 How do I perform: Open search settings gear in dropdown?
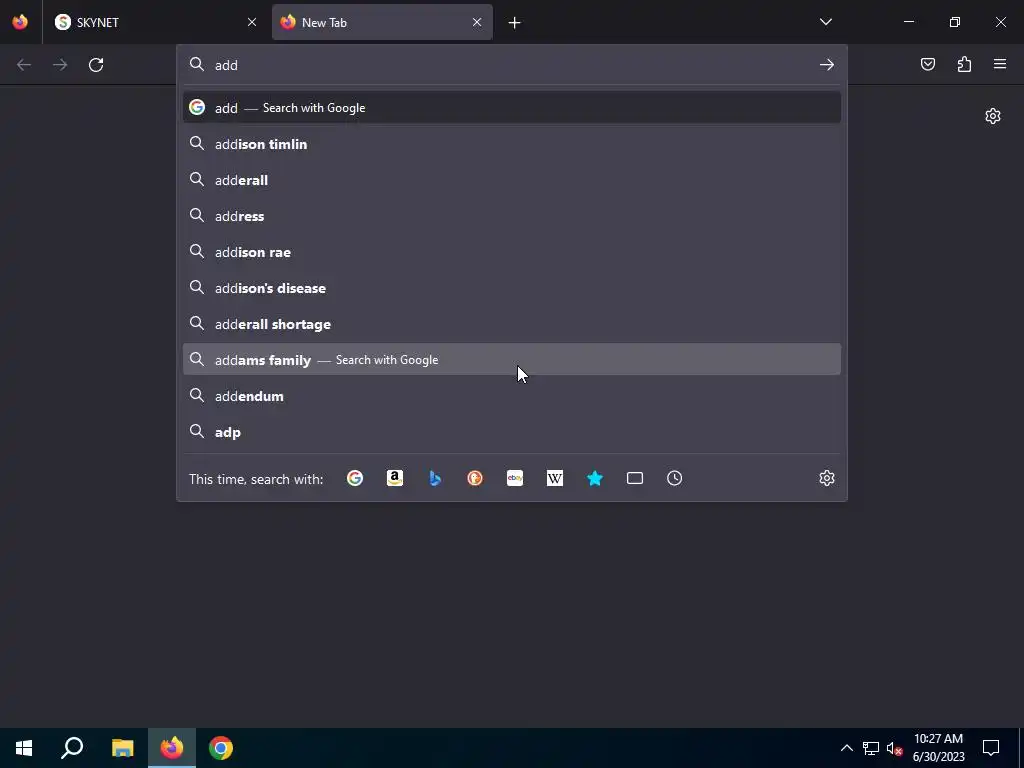(827, 478)
